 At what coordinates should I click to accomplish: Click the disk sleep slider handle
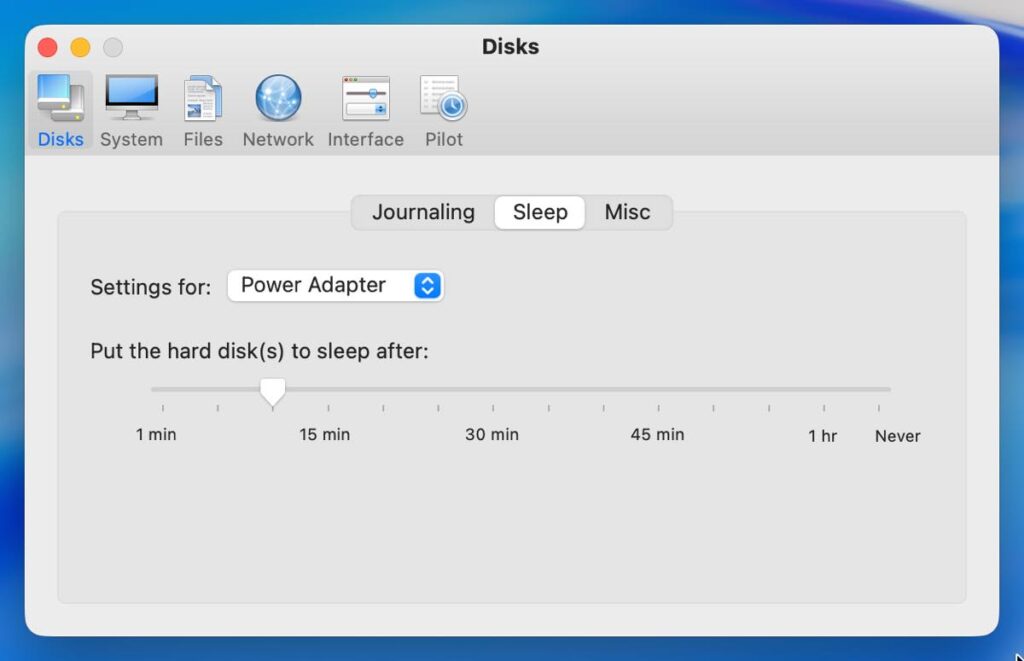272,391
